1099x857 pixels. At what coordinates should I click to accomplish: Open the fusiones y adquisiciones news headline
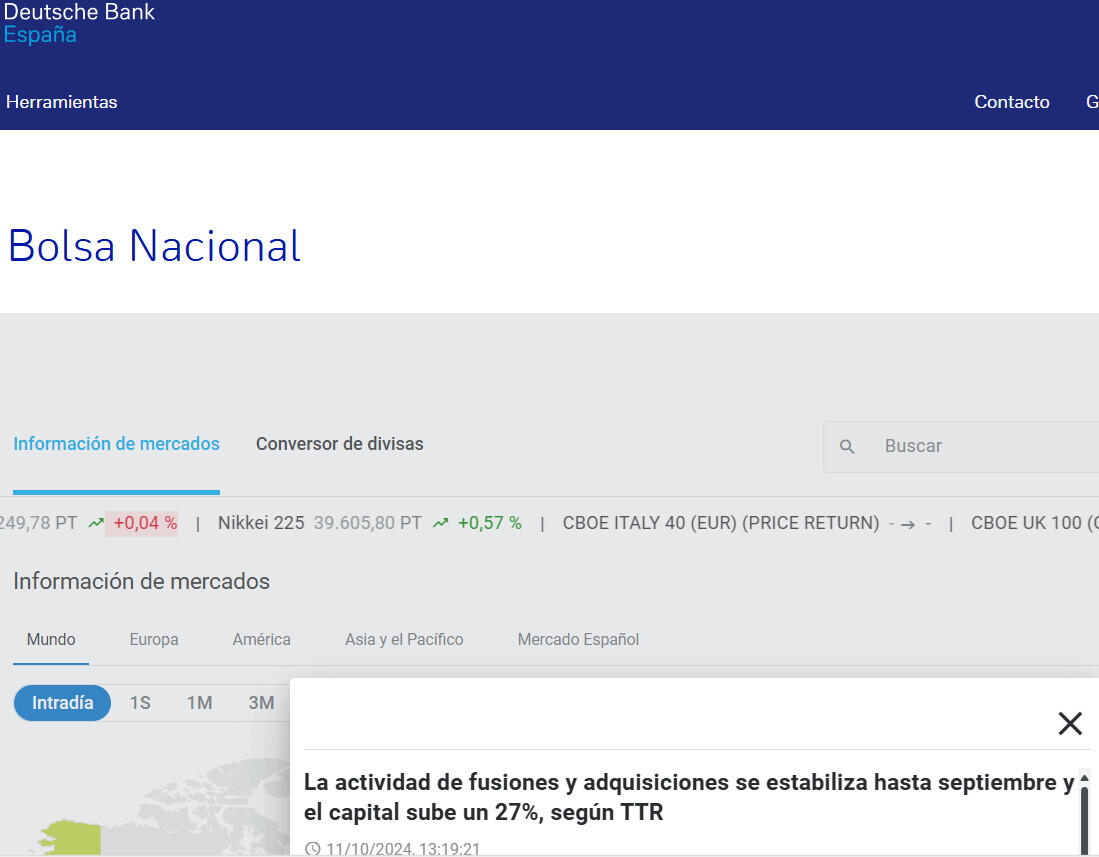pos(688,797)
